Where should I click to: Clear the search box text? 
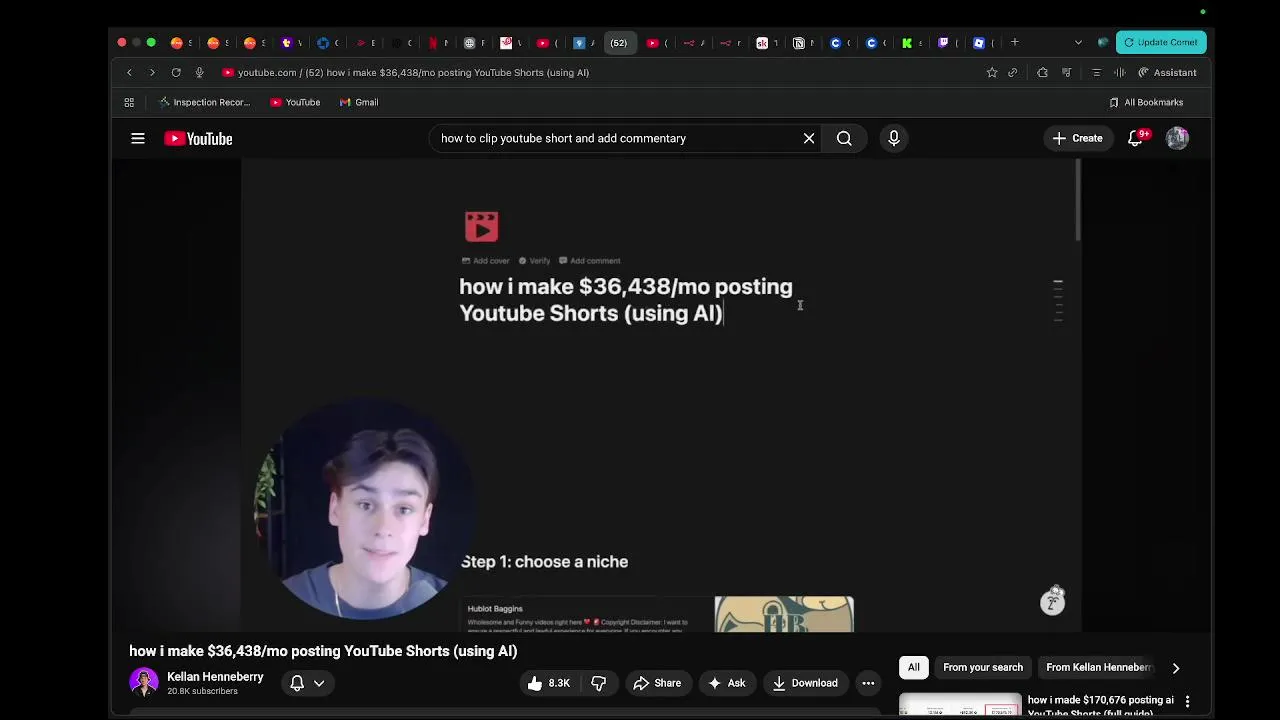(809, 139)
